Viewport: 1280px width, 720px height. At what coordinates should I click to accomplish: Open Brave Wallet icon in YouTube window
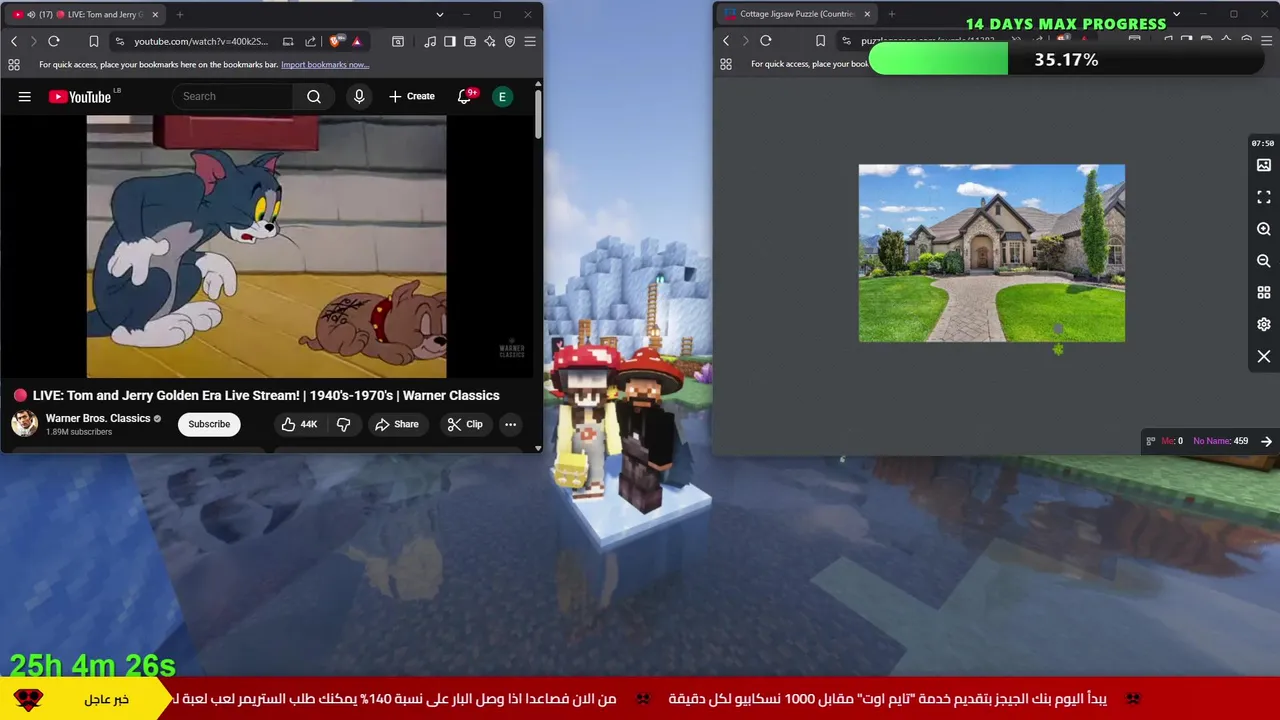coord(470,41)
